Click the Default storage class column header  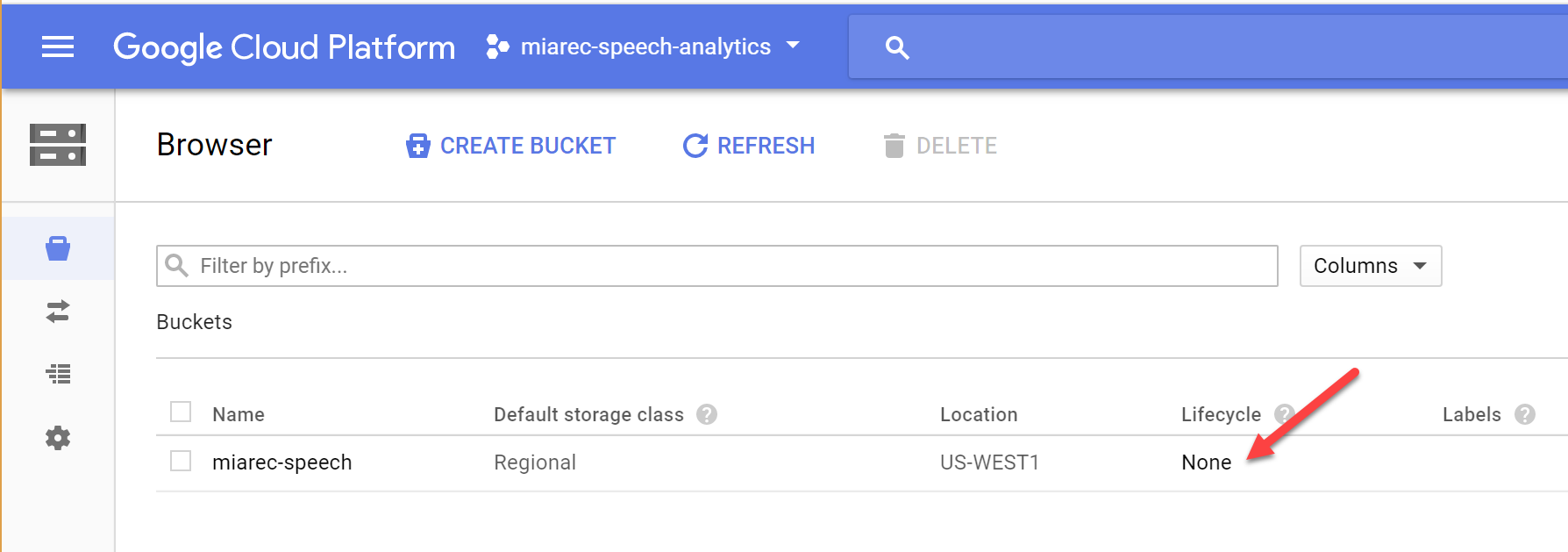coord(588,414)
